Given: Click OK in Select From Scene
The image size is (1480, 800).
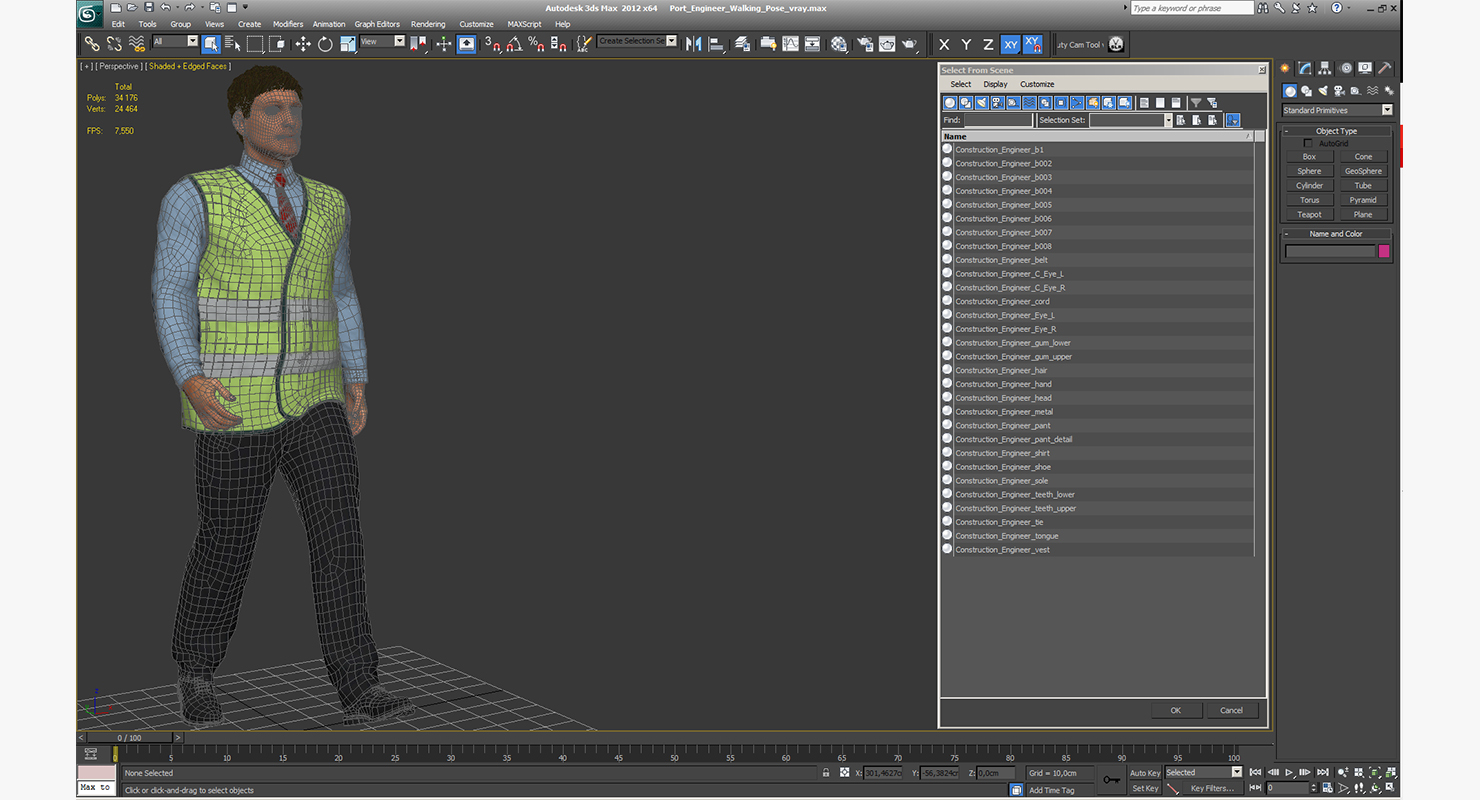Looking at the screenshot, I should [x=1176, y=710].
